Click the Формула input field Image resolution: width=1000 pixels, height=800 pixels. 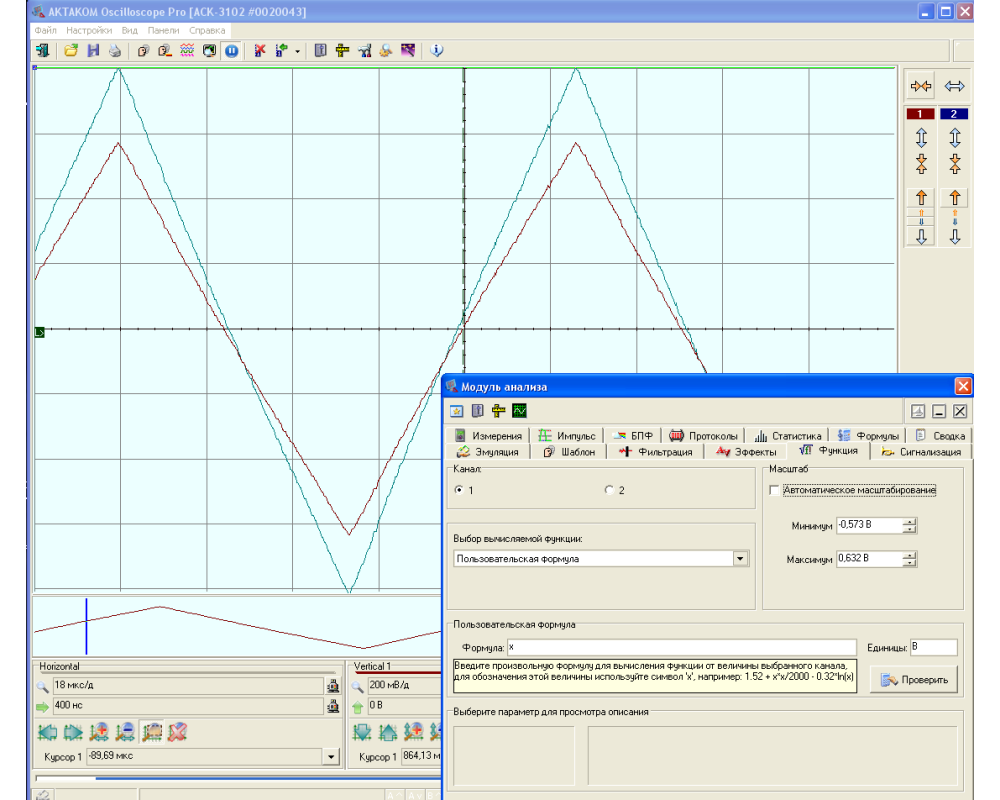point(681,647)
